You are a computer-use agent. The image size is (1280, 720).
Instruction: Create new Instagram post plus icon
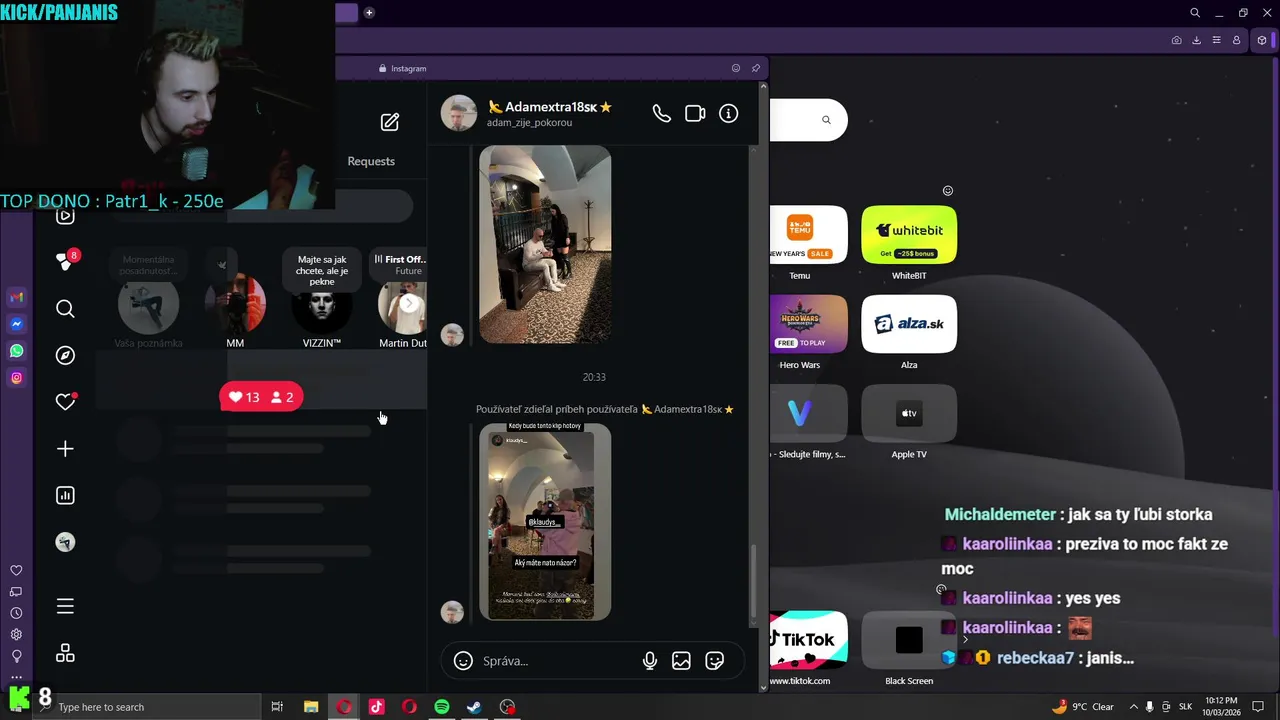tap(65, 449)
